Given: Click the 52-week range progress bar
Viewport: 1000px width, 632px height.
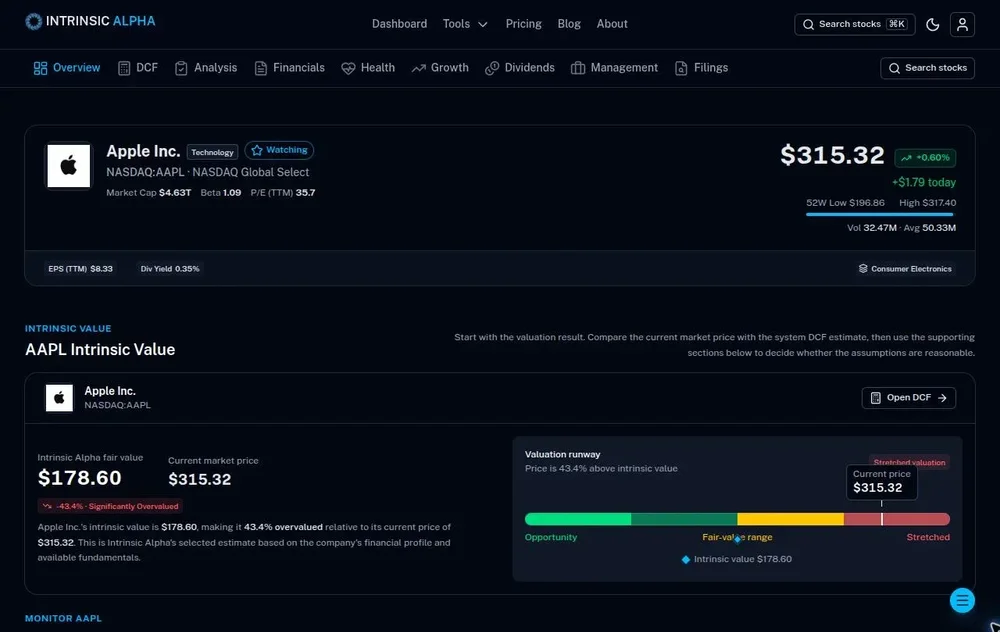Looking at the screenshot, I should pyautogui.click(x=879, y=214).
